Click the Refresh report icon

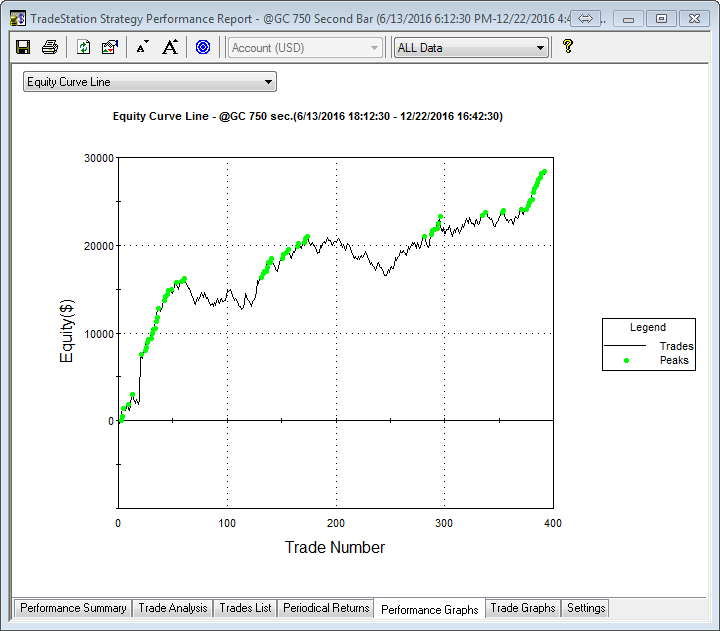click(x=84, y=47)
